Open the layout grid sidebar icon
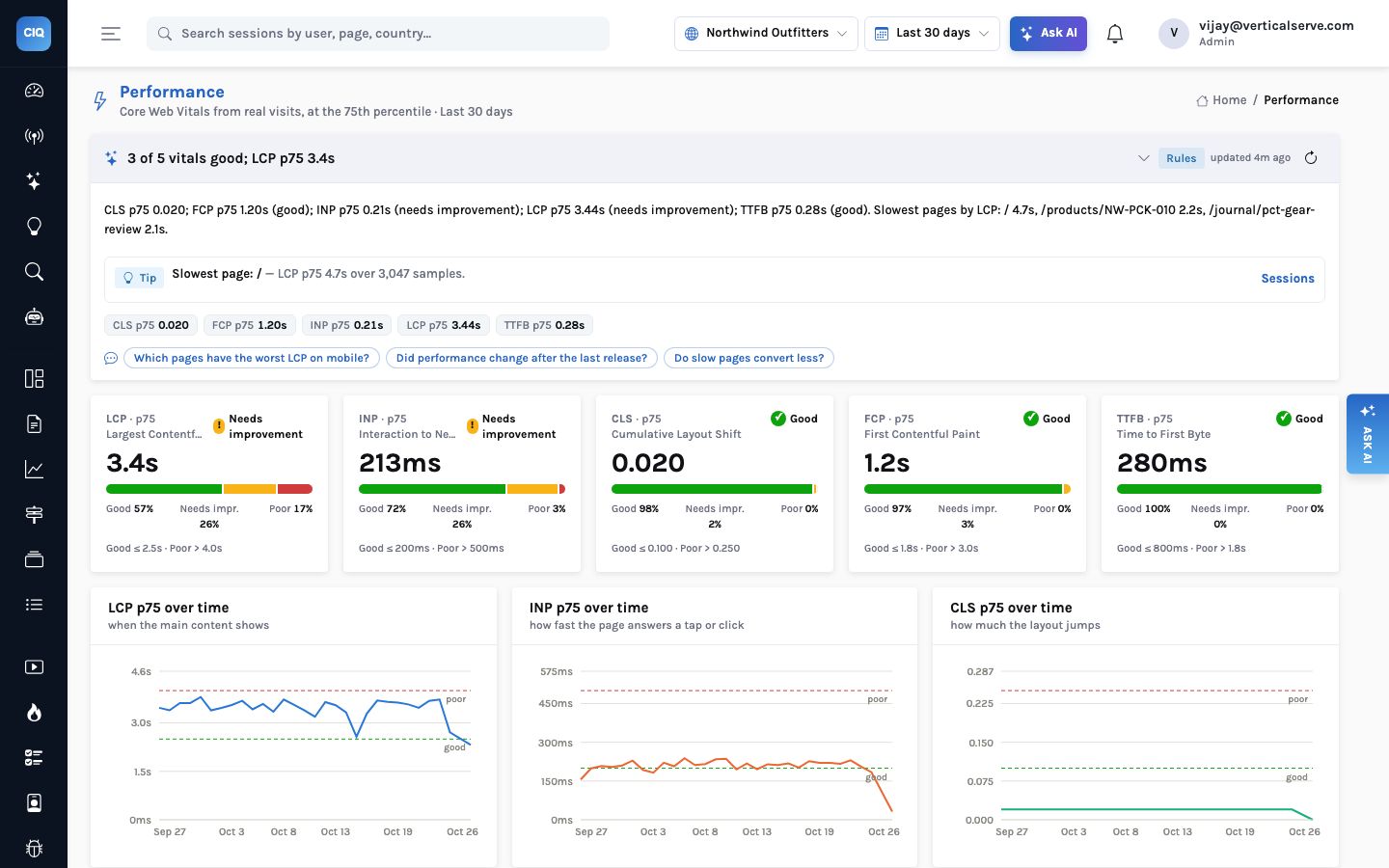Image resolution: width=1389 pixels, height=868 pixels. click(x=34, y=378)
